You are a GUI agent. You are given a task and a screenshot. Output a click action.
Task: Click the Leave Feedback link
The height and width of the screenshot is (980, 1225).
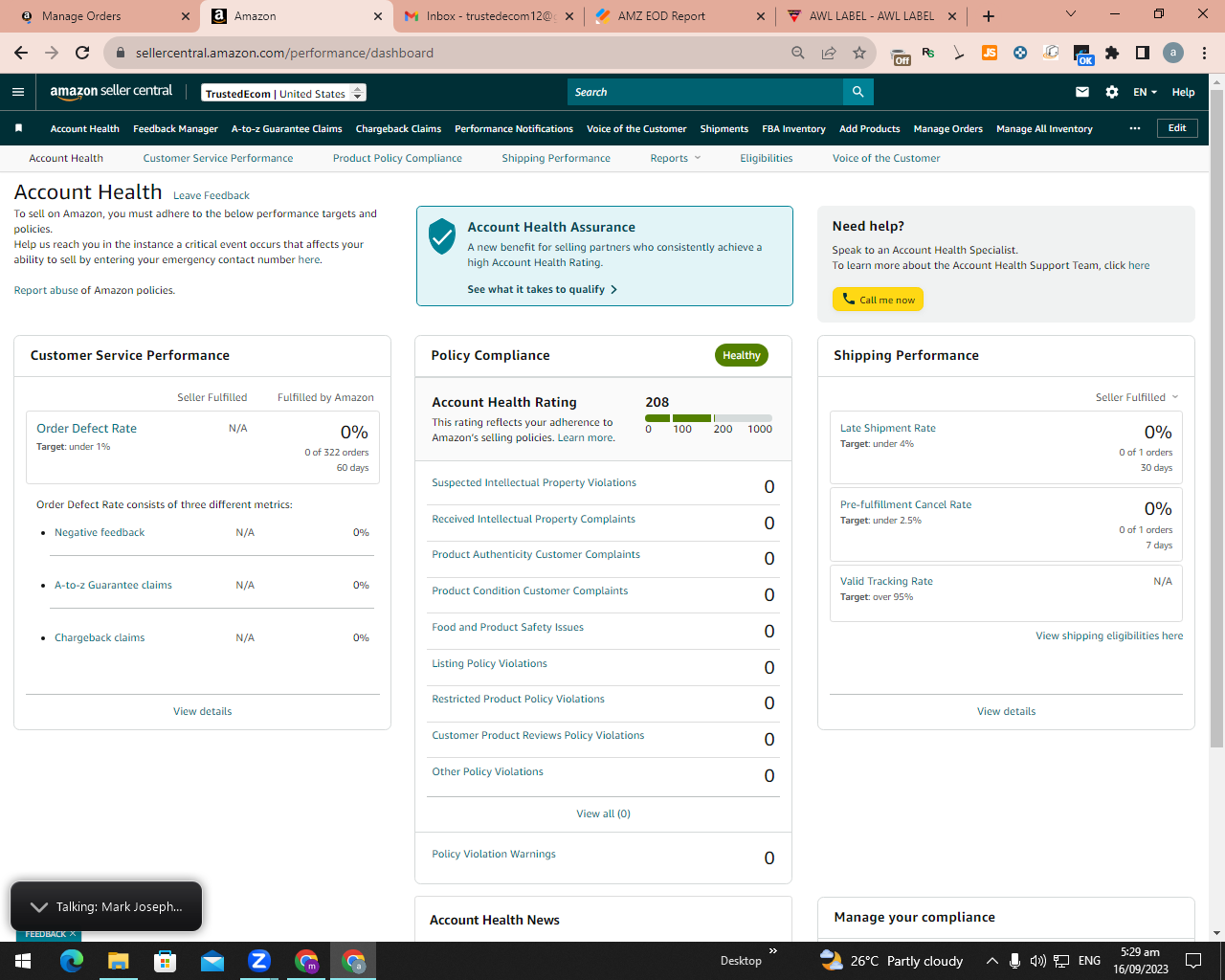pyautogui.click(x=212, y=195)
